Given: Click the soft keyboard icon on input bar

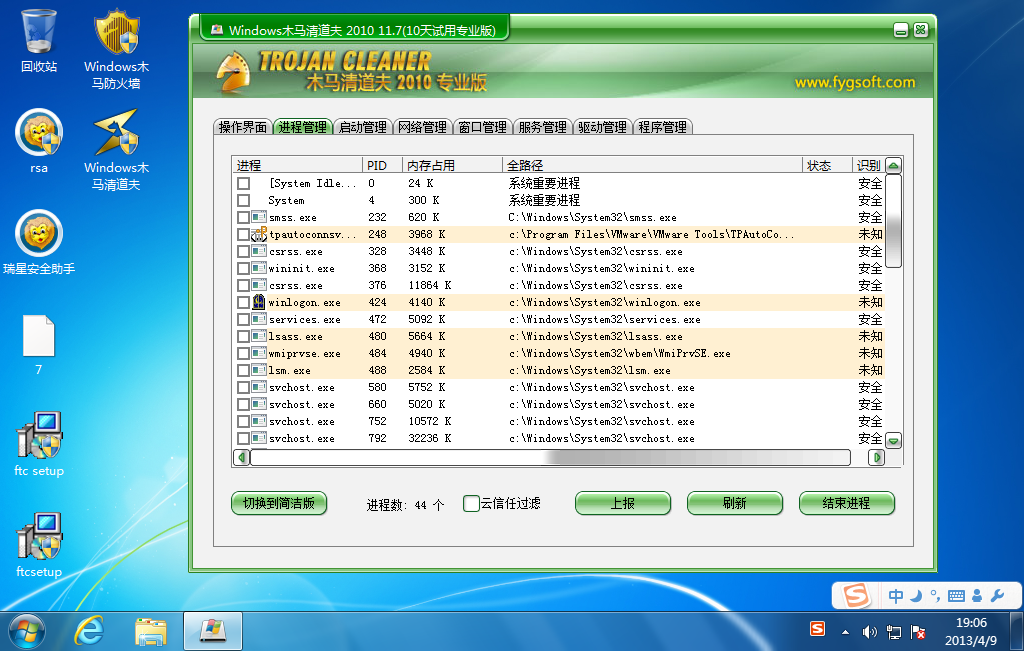Looking at the screenshot, I should click(956, 595).
